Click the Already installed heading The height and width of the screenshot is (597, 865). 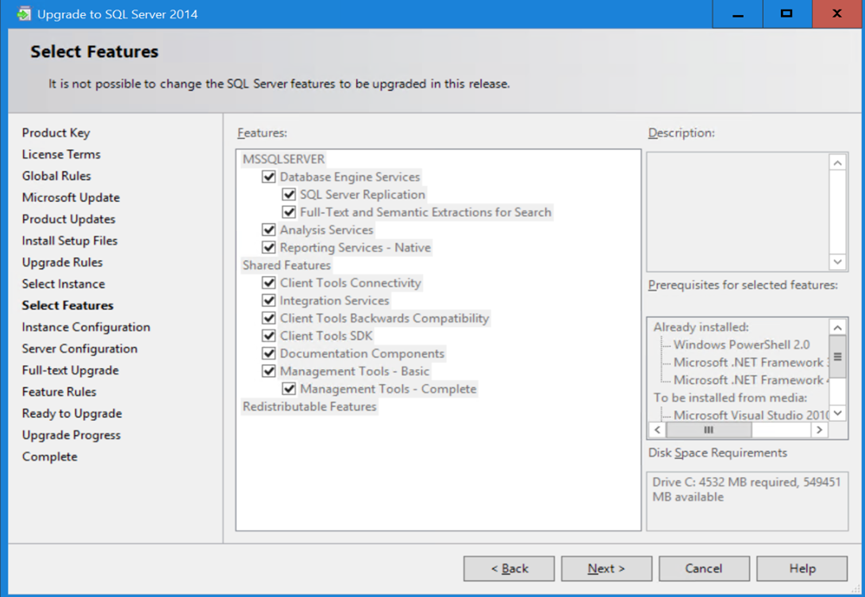701,327
